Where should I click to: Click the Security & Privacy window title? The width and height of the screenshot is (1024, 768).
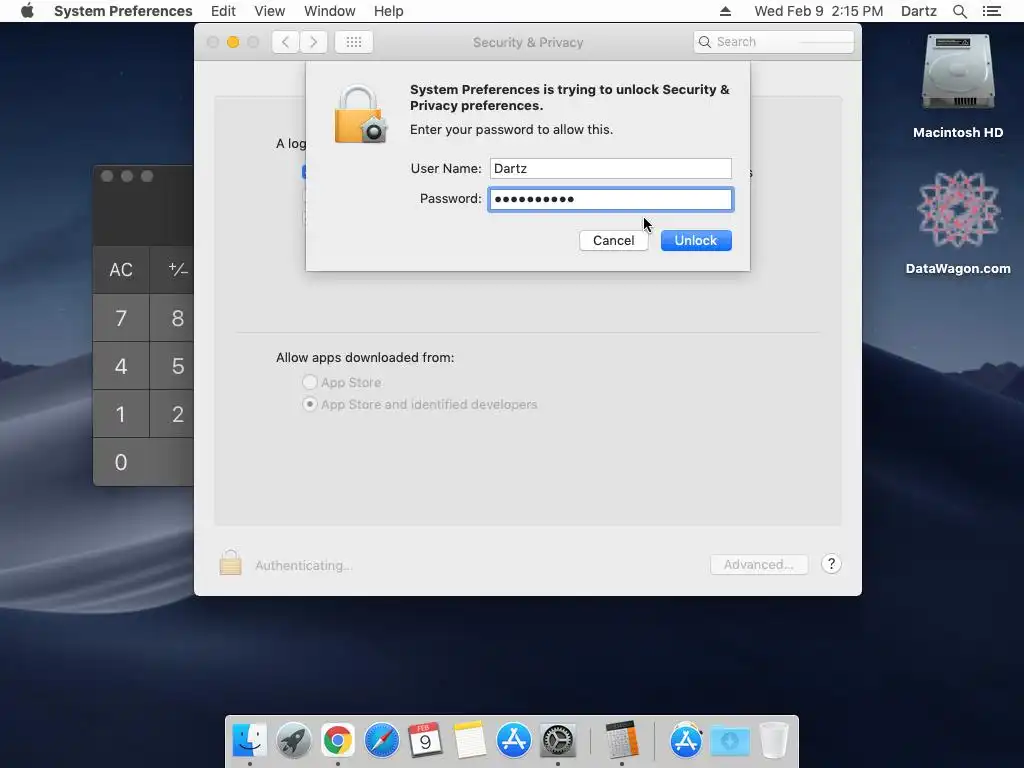pyautogui.click(x=528, y=42)
